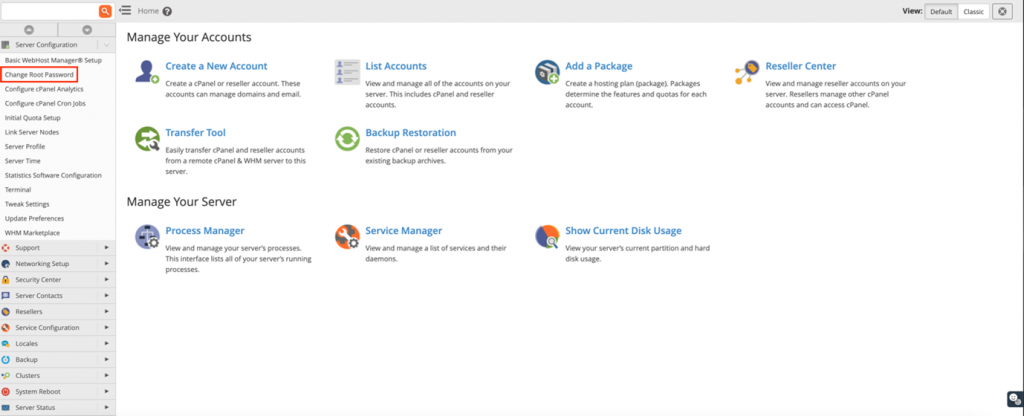Toggle the sidebar with the hamburger icon
The width and height of the screenshot is (1024, 416).
[x=125, y=10]
